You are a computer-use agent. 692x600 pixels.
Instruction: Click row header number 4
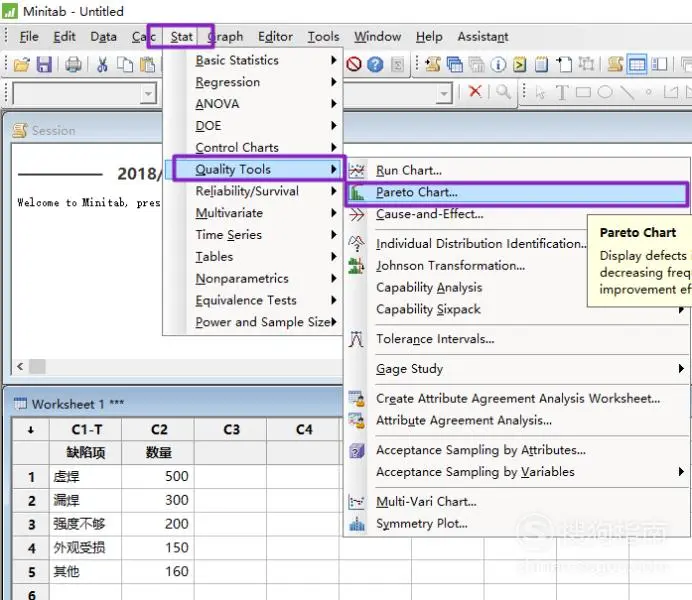click(31, 548)
